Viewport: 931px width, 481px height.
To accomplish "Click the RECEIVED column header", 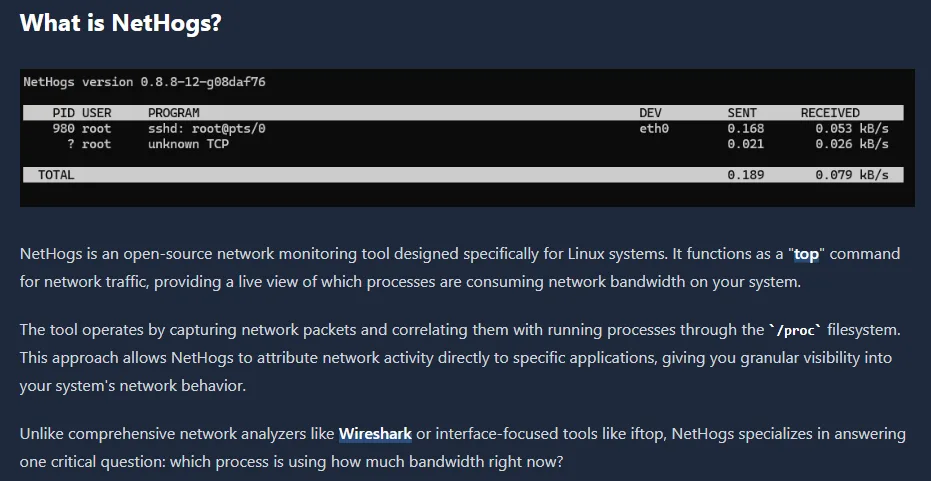I will point(830,113).
